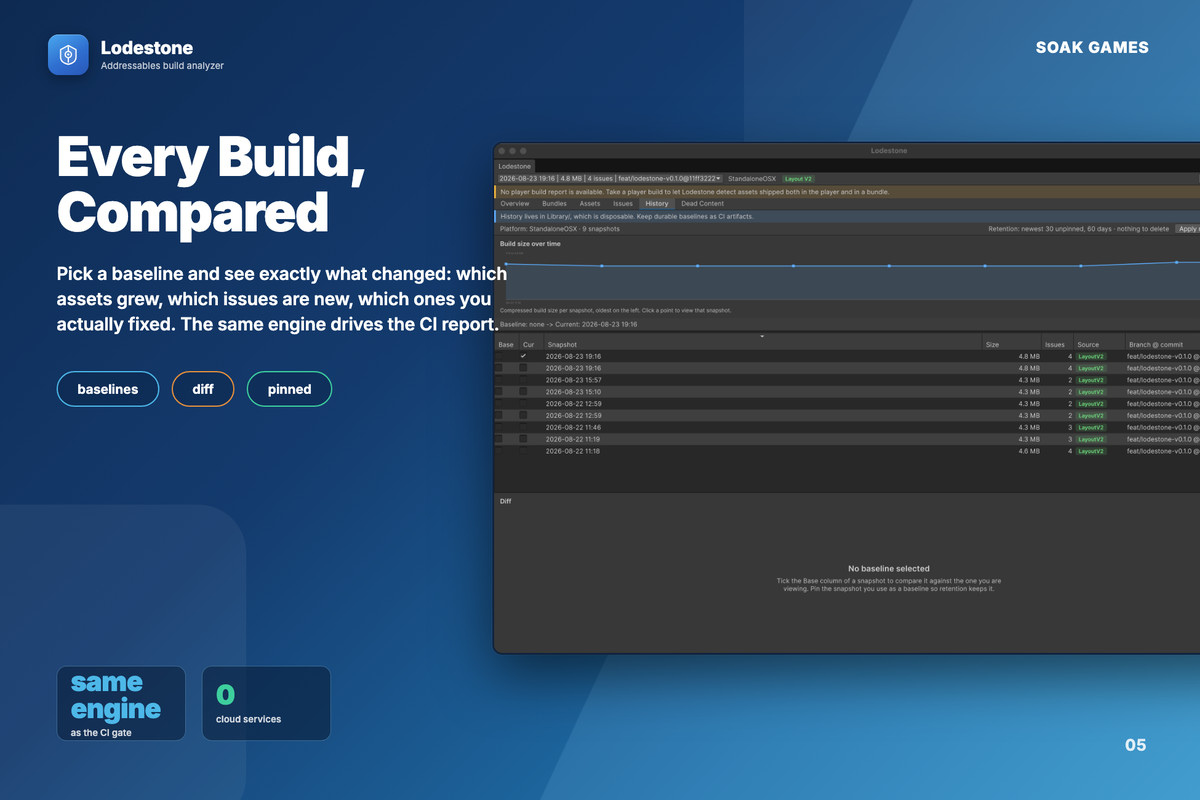Click the Lodestone window tab
1200x800 pixels.
point(515,166)
